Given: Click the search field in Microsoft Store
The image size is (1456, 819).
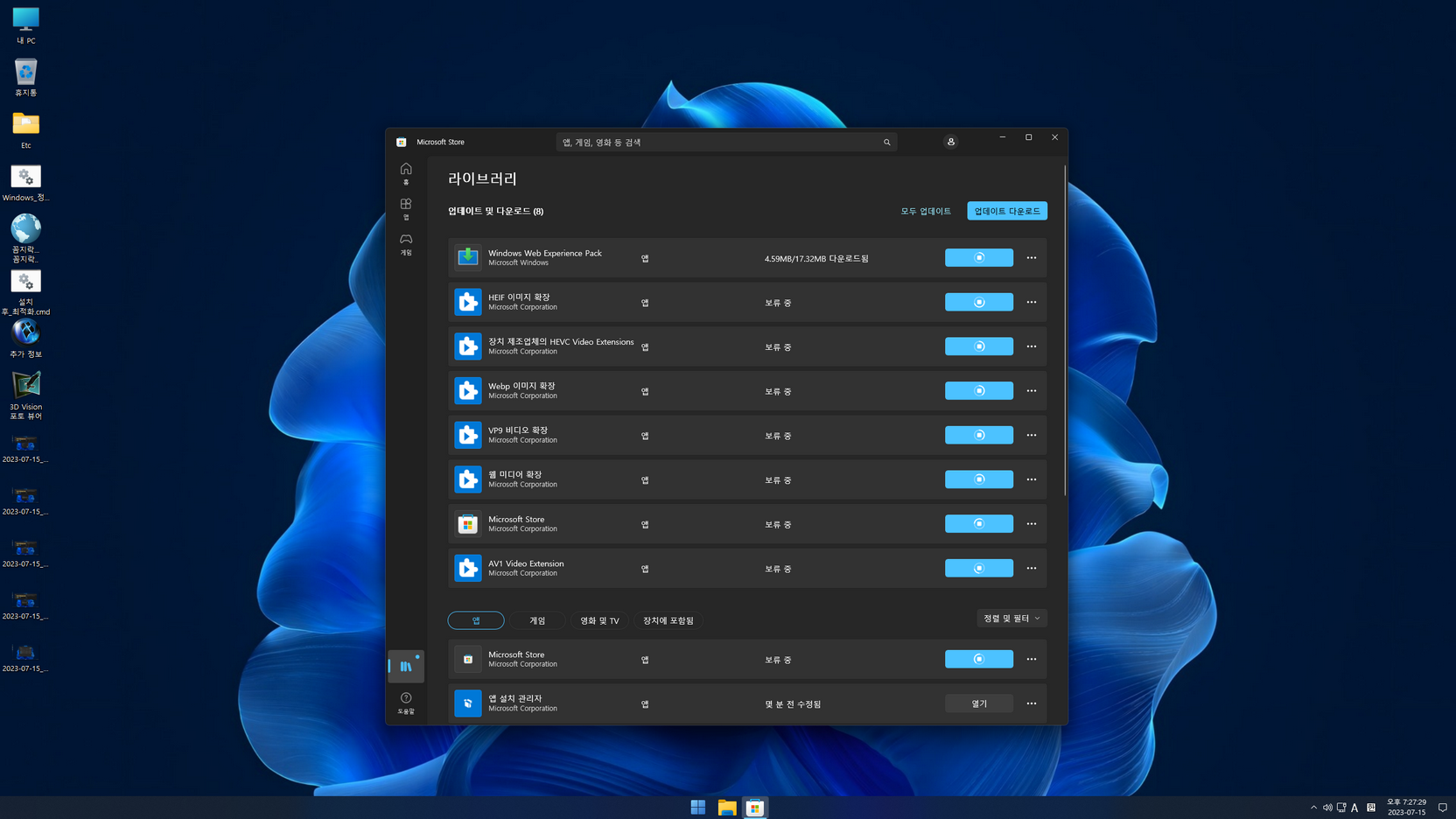Looking at the screenshot, I should pos(726,142).
